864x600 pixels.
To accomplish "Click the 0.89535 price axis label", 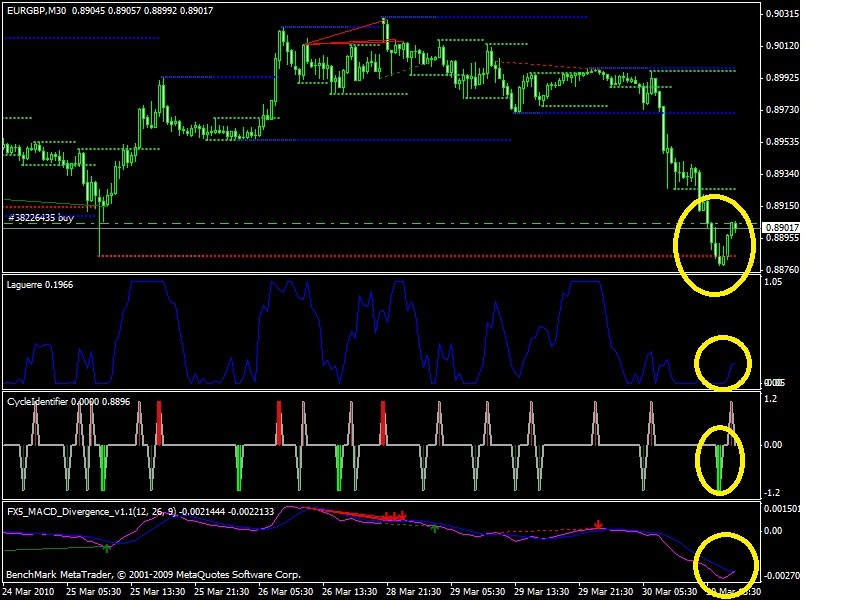I will click(x=782, y=142).
